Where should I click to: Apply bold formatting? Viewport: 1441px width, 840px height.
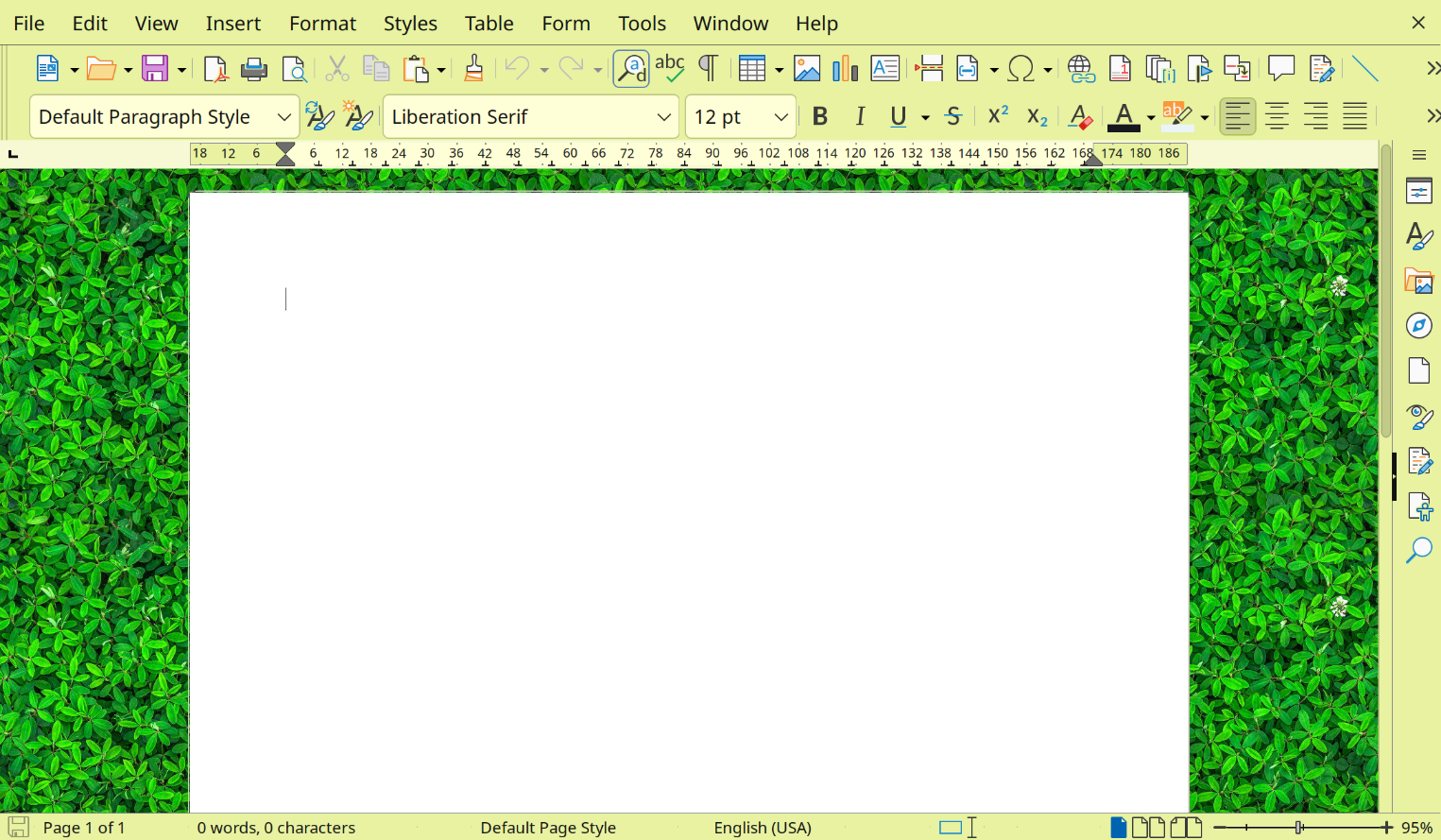[x=820, y=116]
